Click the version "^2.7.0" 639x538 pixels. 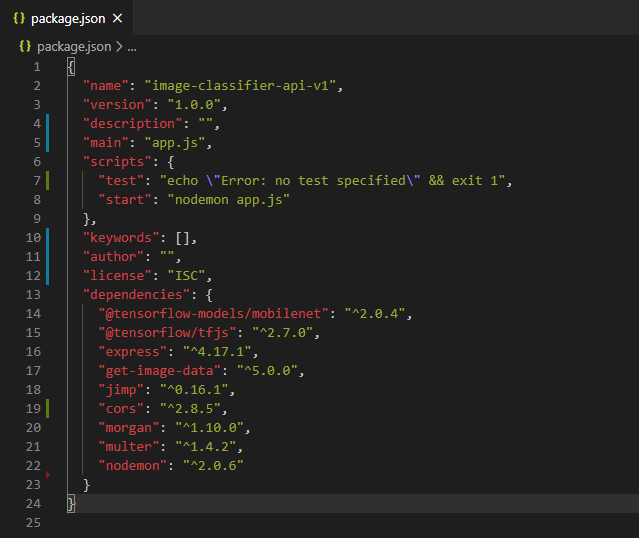point(282,333)
